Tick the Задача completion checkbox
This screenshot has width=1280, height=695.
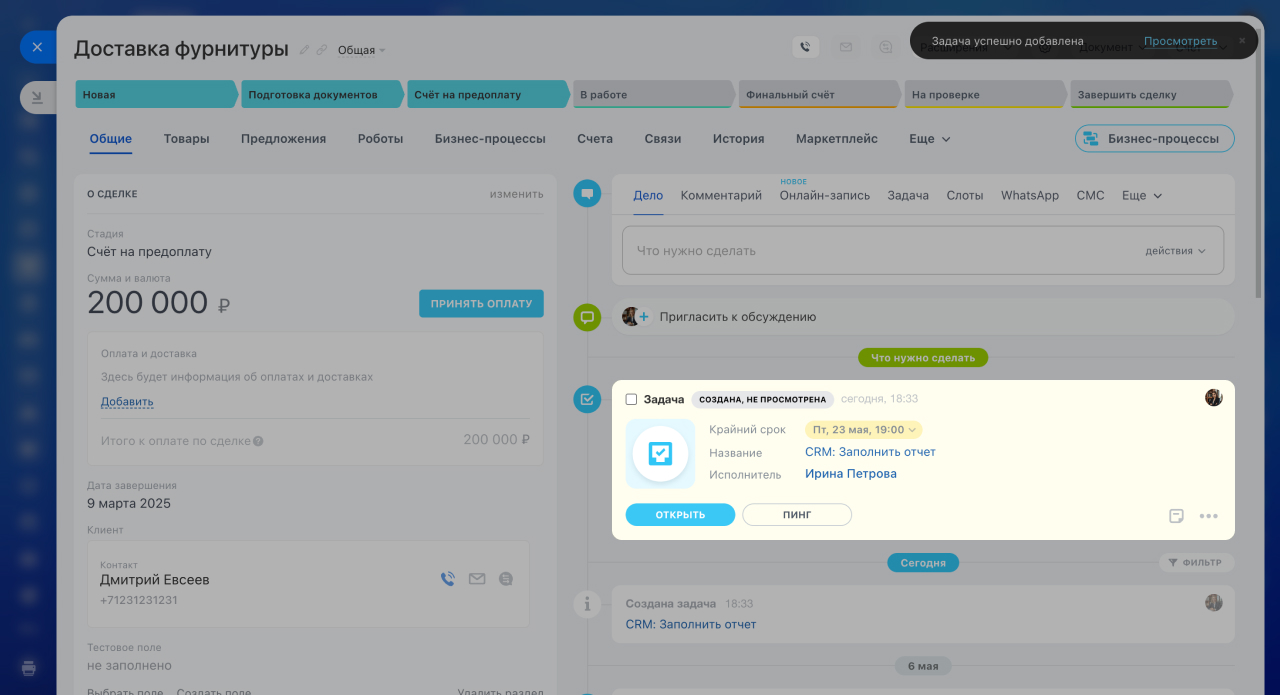[x=631, y=399]
